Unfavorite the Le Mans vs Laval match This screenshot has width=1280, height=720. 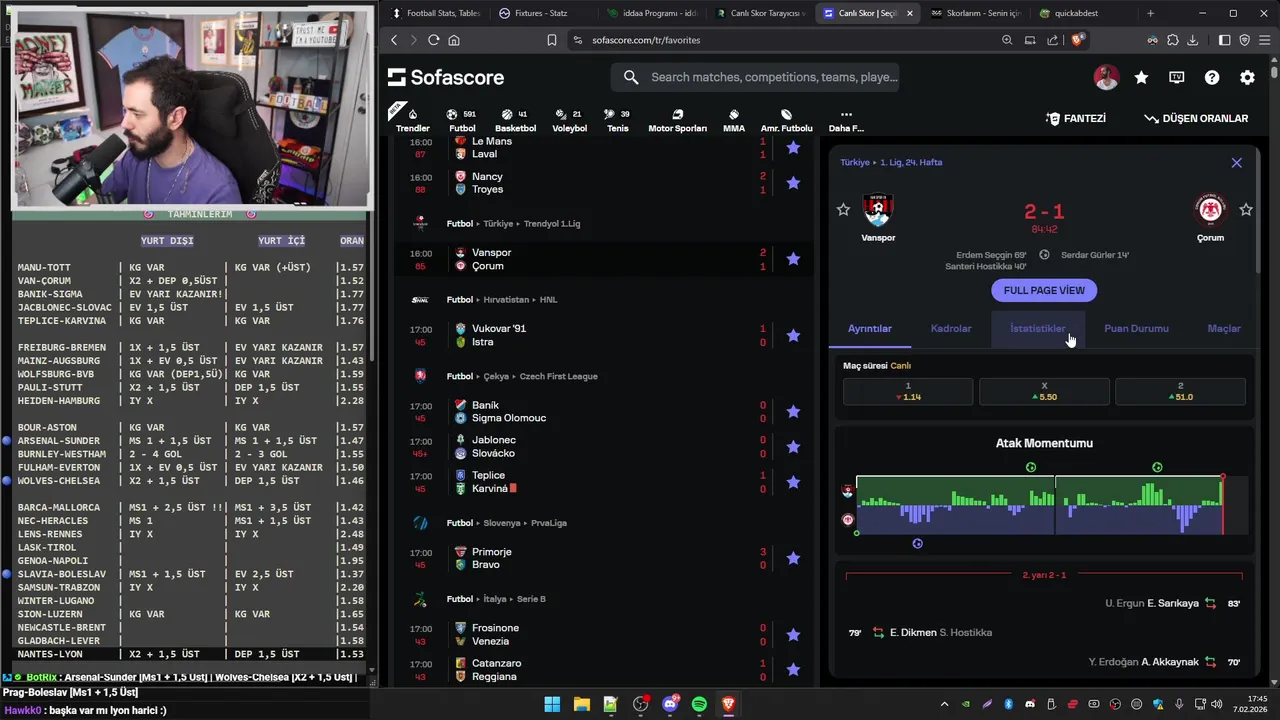coord(793,148)
